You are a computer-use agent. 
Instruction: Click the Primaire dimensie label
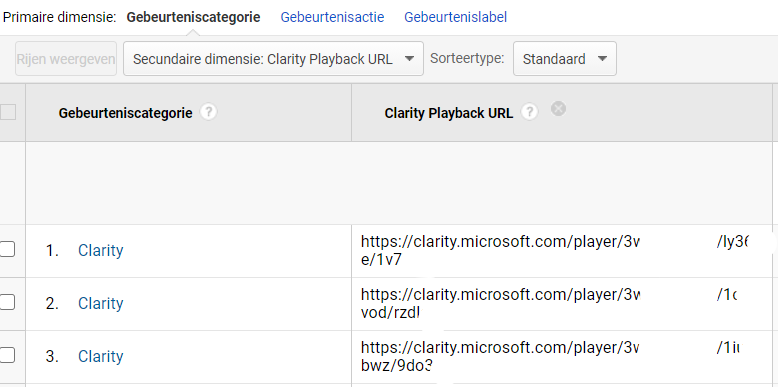coord(60,17)
